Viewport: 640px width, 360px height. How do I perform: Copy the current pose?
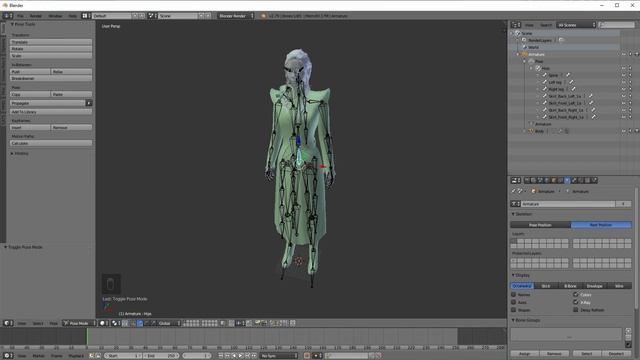(30, 94)
